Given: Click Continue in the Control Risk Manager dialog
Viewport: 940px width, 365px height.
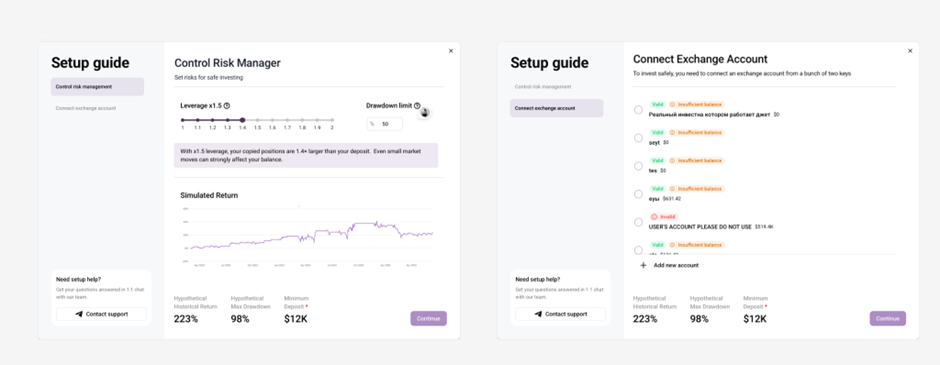Looking at the screenshot, I should [429, 318].
